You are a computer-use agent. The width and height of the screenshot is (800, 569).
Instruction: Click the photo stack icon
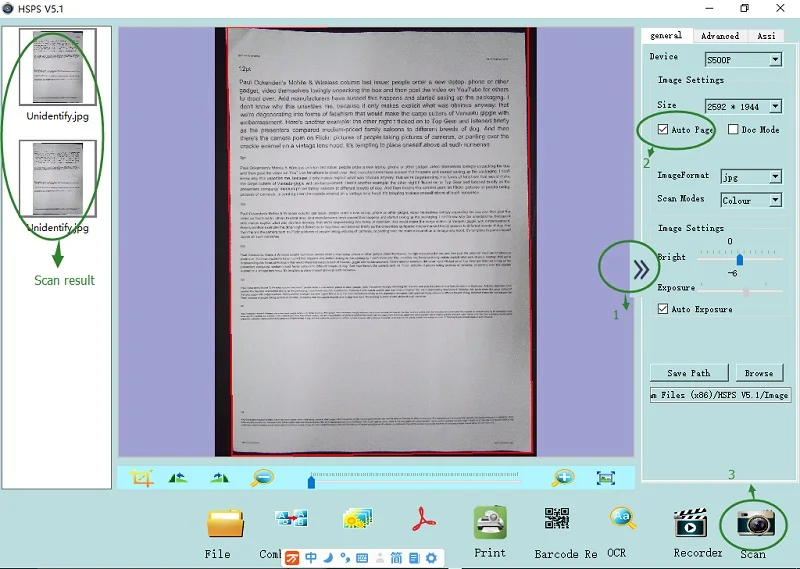coord(358,518)
